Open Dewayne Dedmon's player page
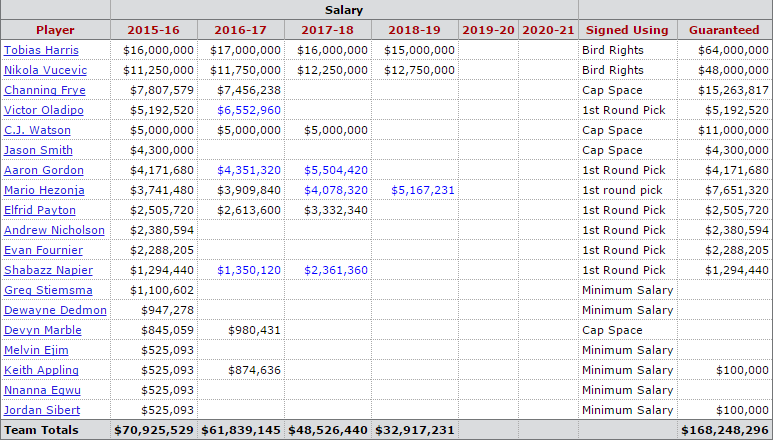Viewport: 773px width, 440px height. tap(55, 310)
